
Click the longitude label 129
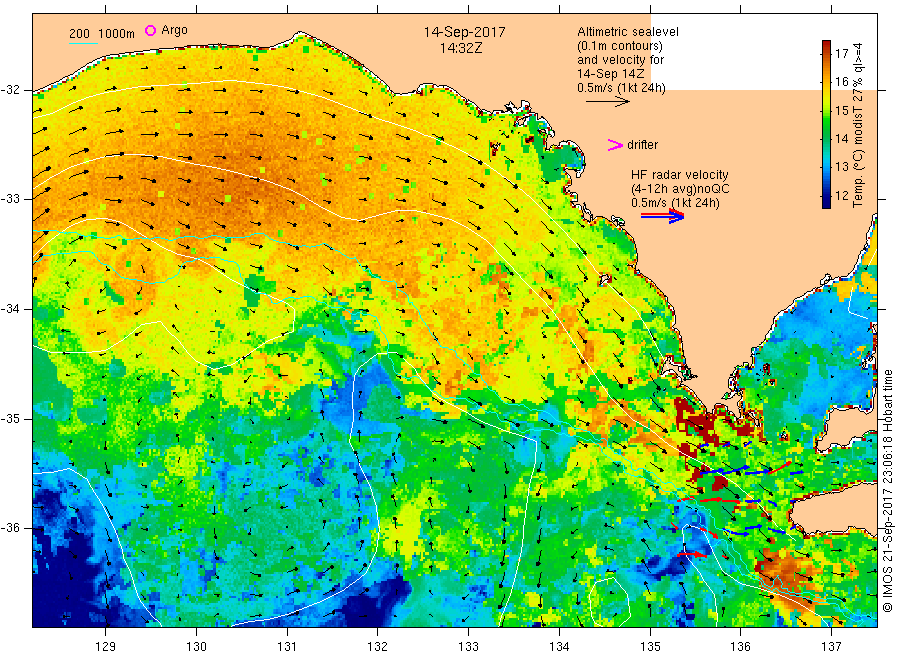pos(106,647)
